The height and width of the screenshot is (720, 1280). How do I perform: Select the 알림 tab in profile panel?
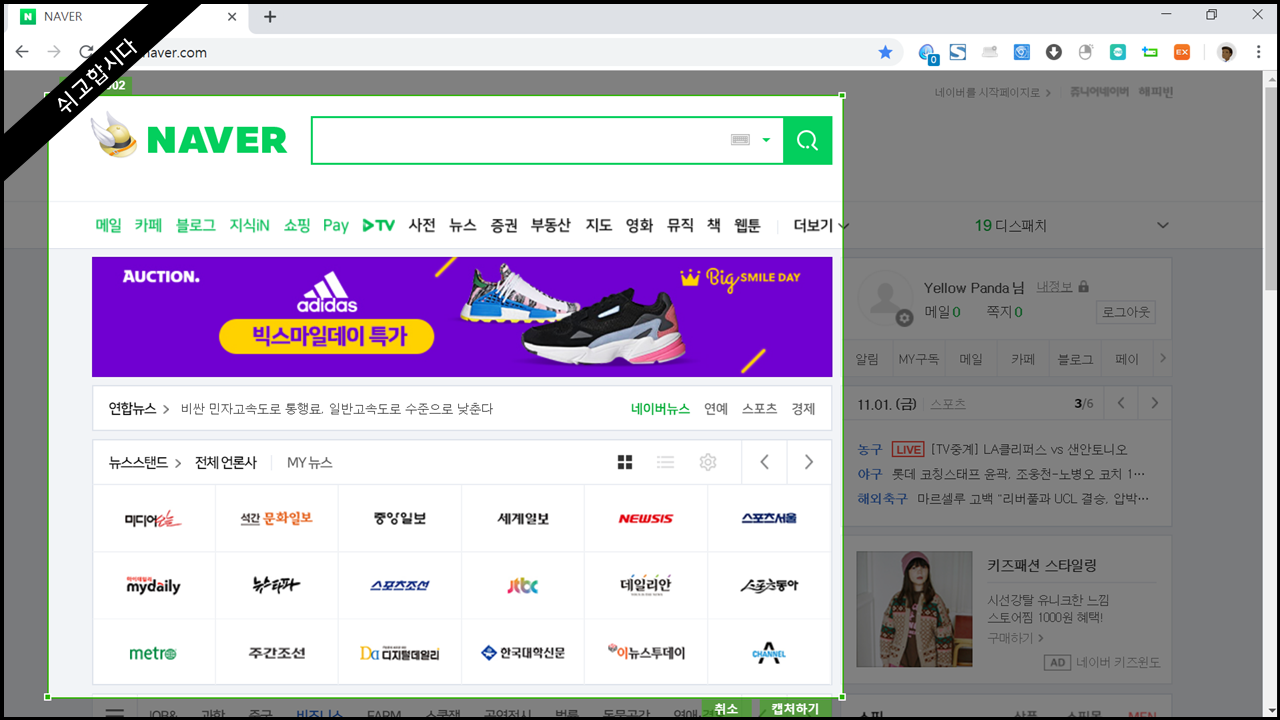867,358
